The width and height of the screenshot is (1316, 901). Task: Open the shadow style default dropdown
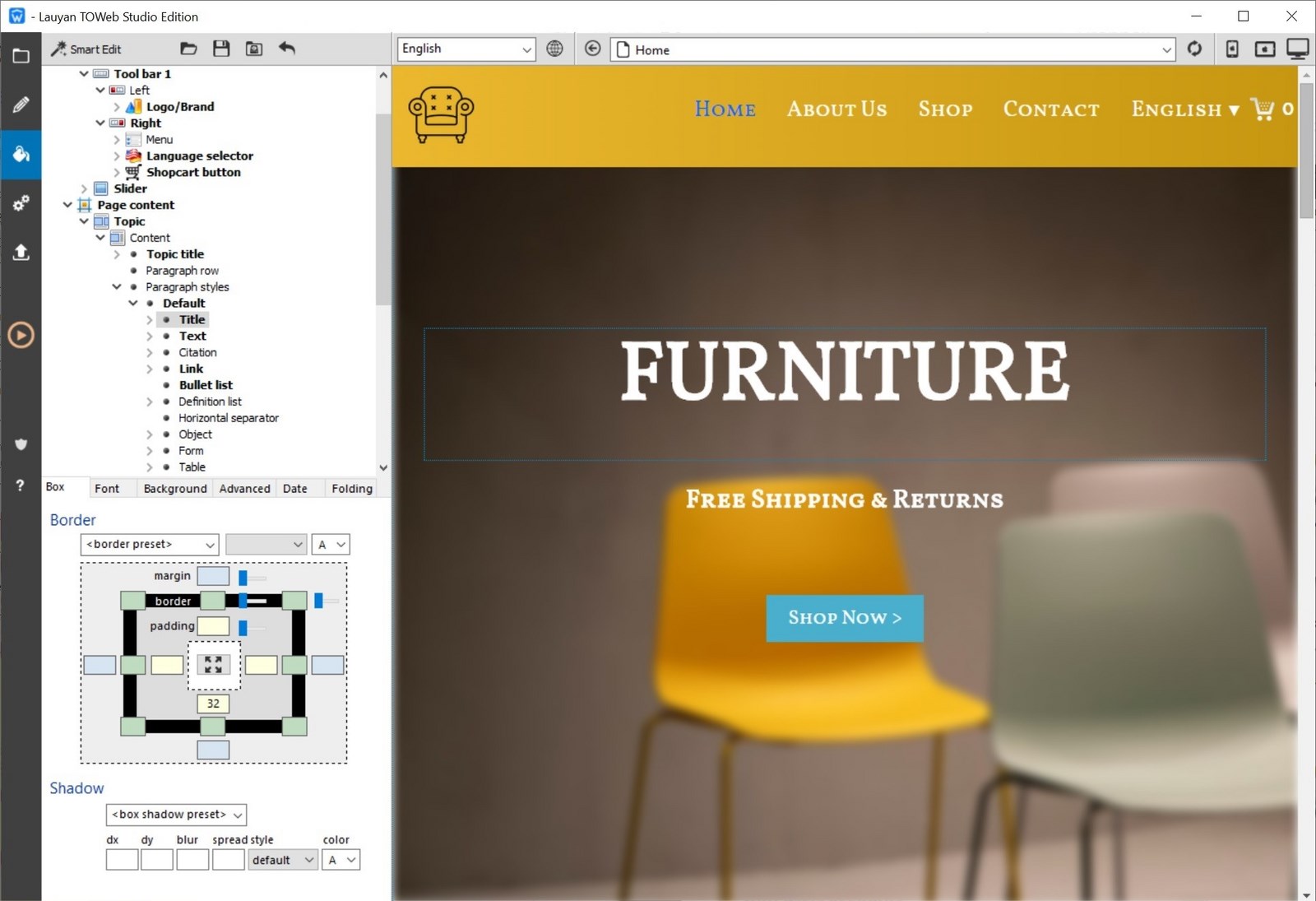(283, 860)
